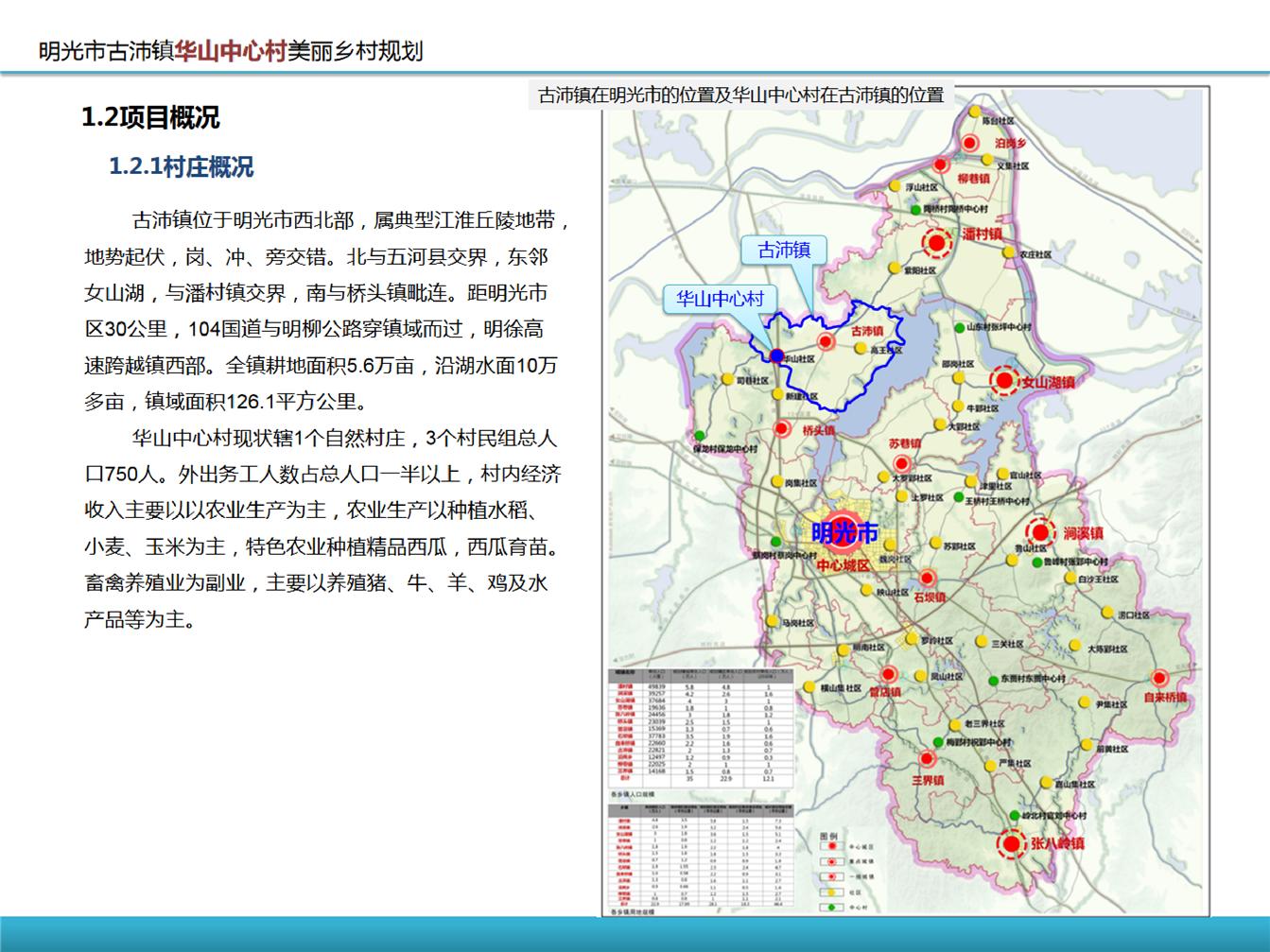Click the 柳巷镇 town label
This screenshot has height=952, width=1270.
click(x=973, y=178)
